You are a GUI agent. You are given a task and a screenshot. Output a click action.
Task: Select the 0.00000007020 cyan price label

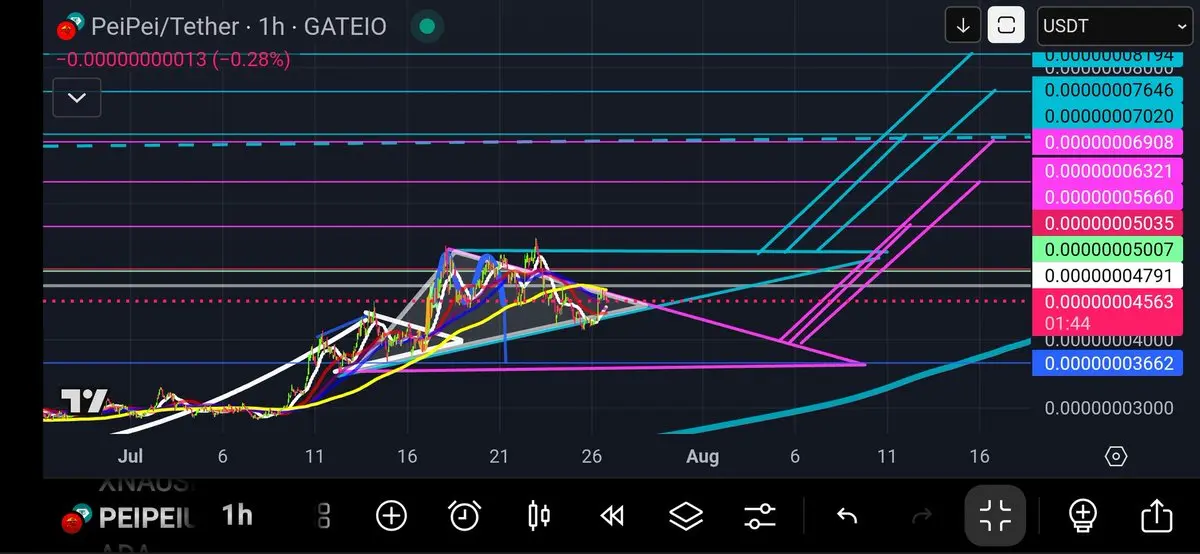click(x=1109, y=116)
